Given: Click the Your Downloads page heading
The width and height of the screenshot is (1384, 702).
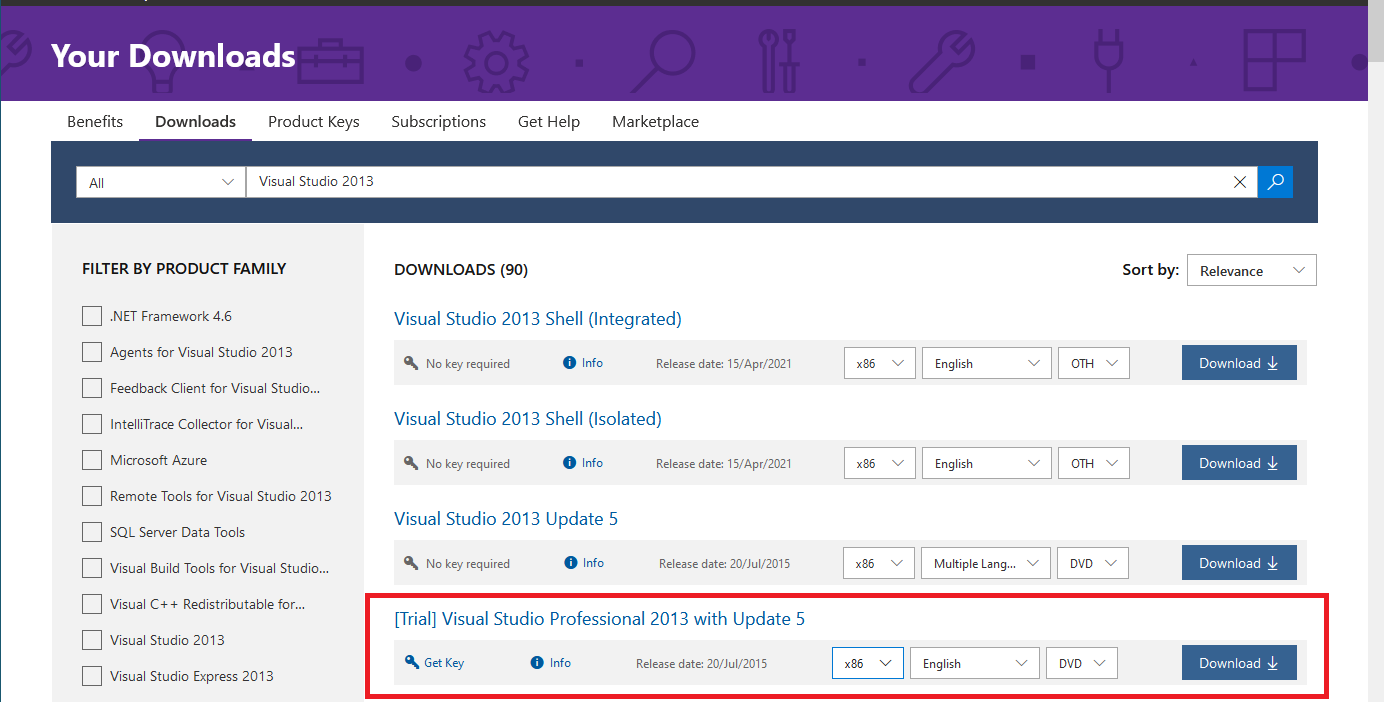Looking at the screenshot, I should click(173, 56).
